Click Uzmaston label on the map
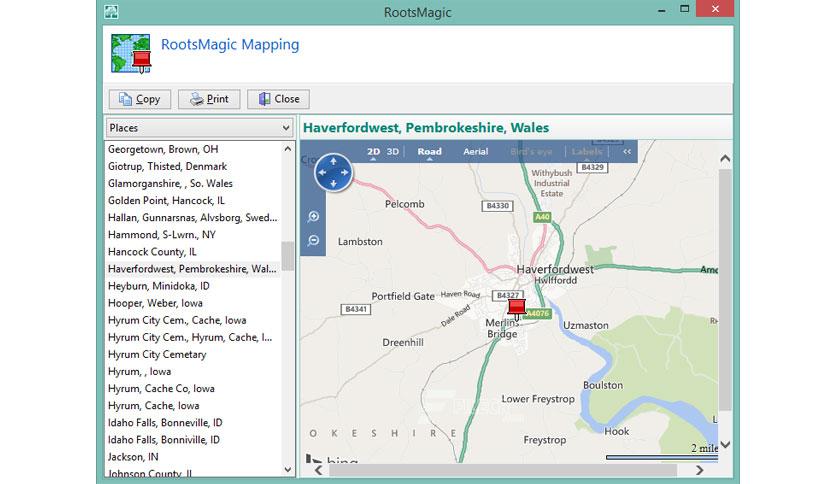The height and width of the screenshot is (484, 836). [x=585, y=325]
